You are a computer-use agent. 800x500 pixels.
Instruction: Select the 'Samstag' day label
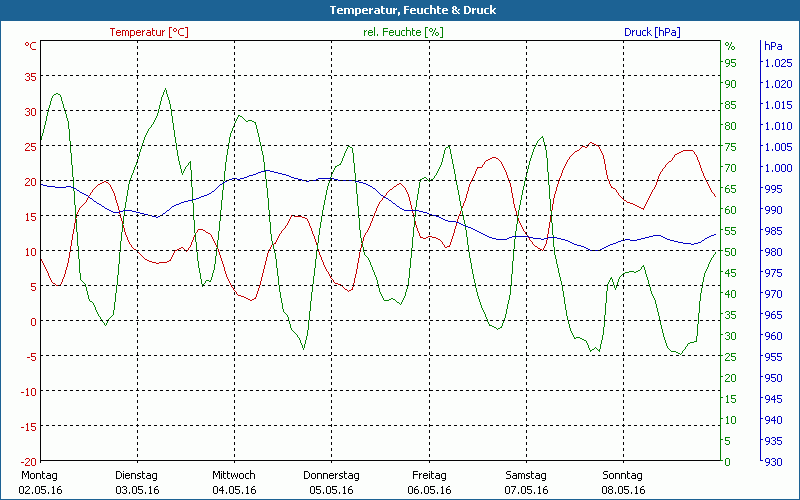coord(526,476)
